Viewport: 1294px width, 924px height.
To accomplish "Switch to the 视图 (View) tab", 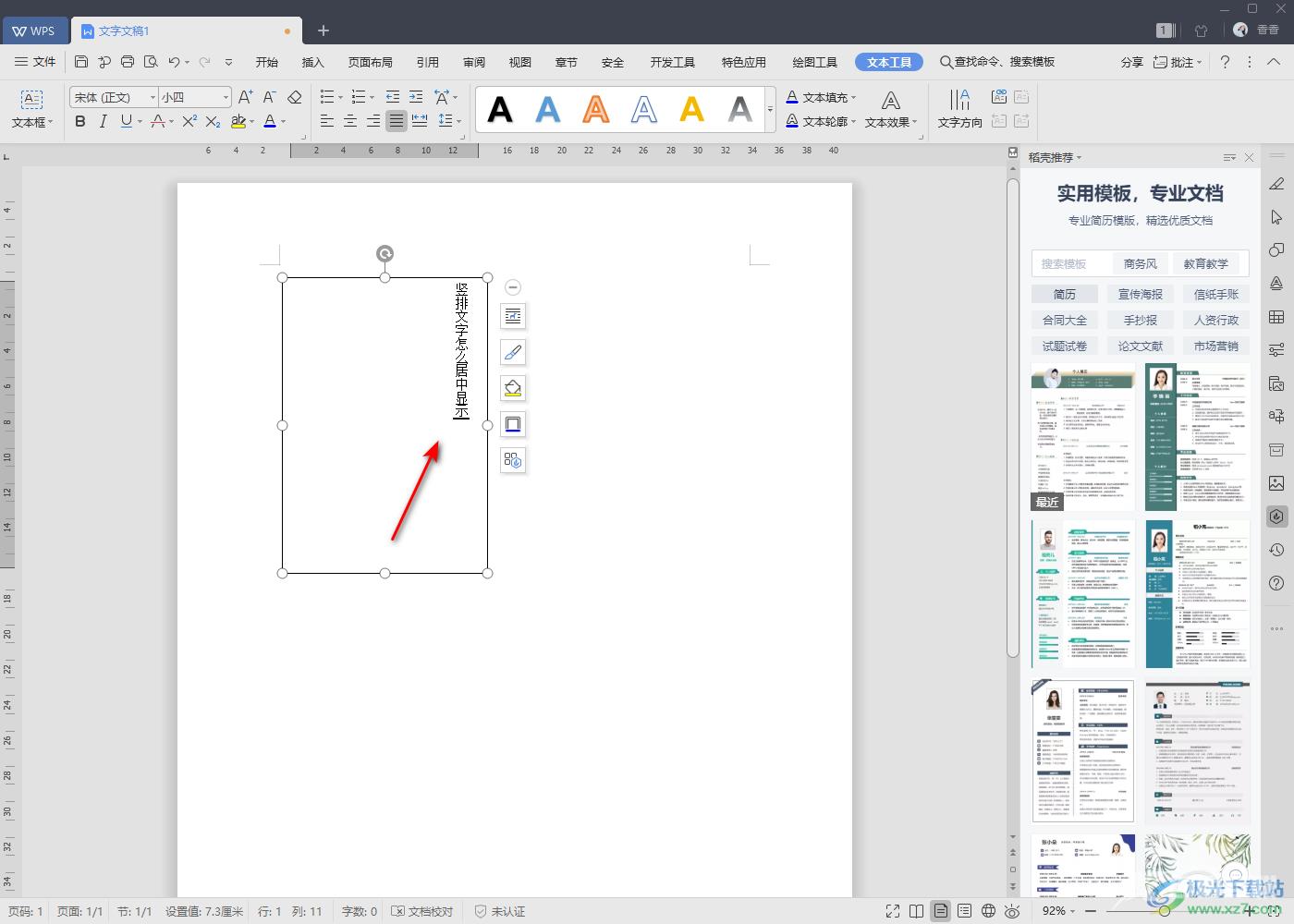I will tap(520, 62).
